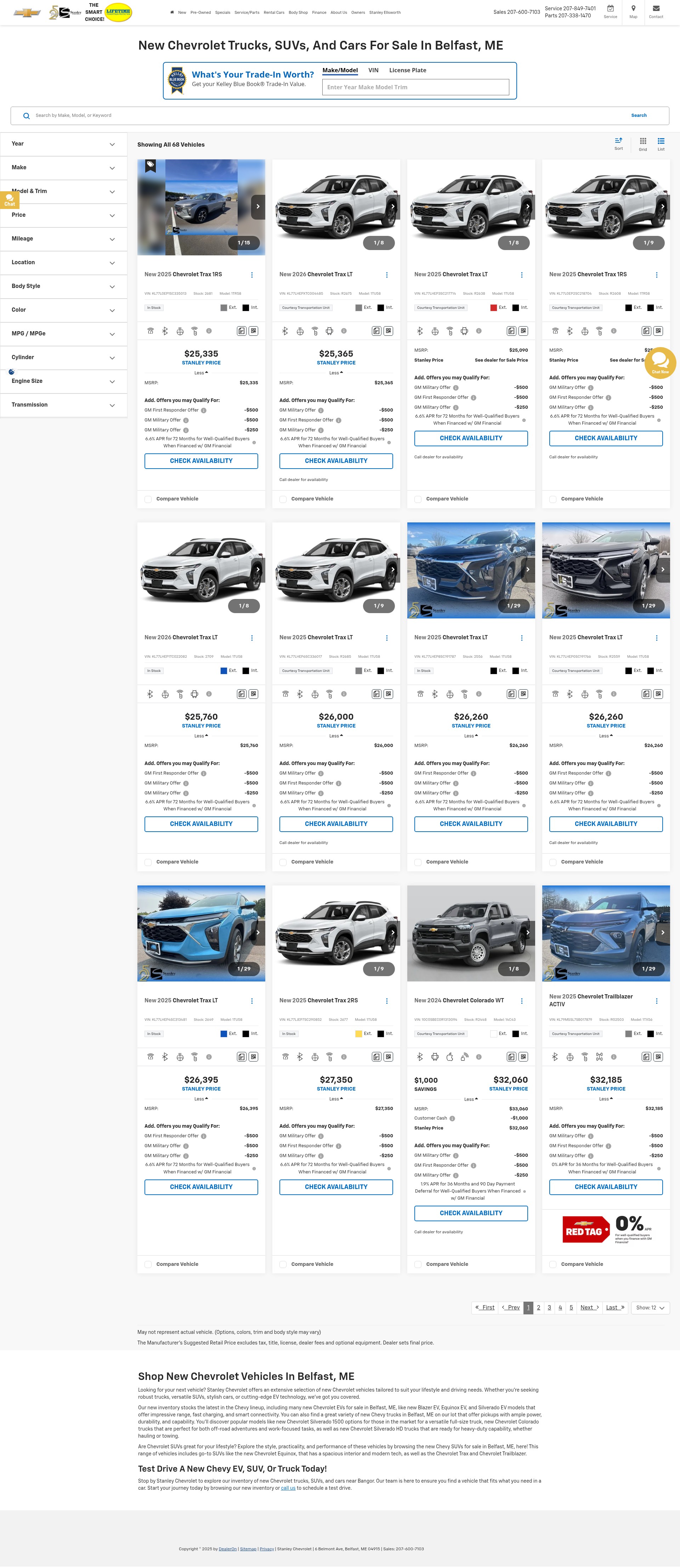Click the Sort icon above vehicle results

(x=618, y=141)
